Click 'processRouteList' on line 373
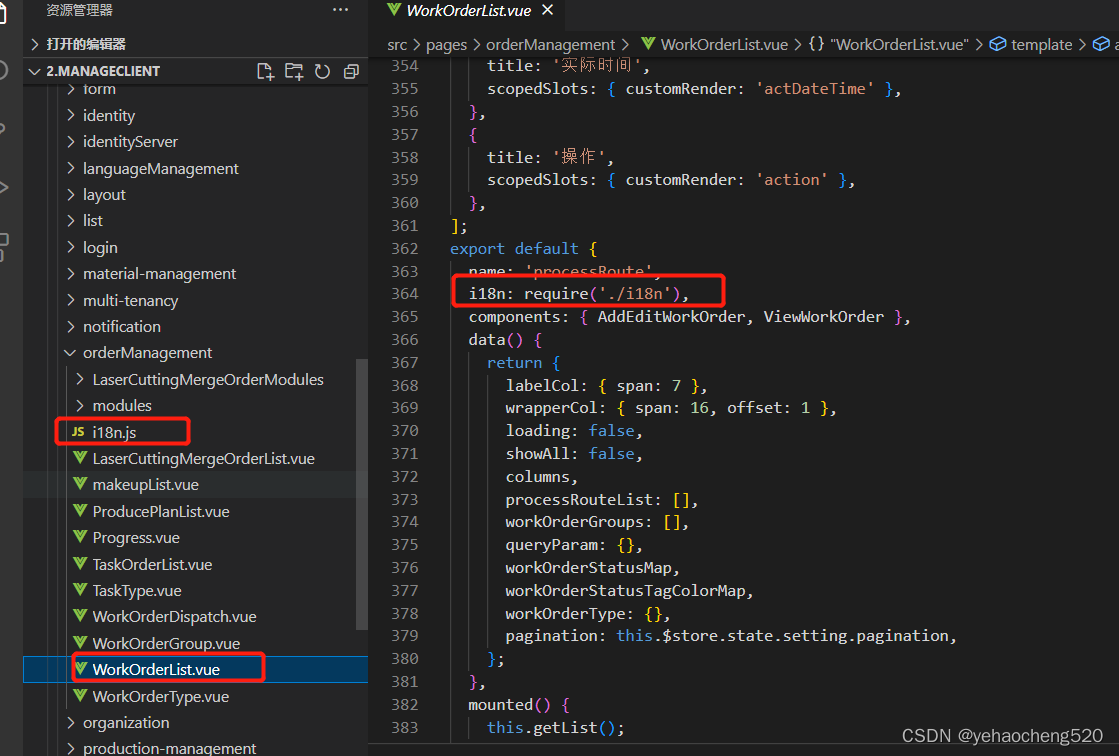 (x=579, y=499)
